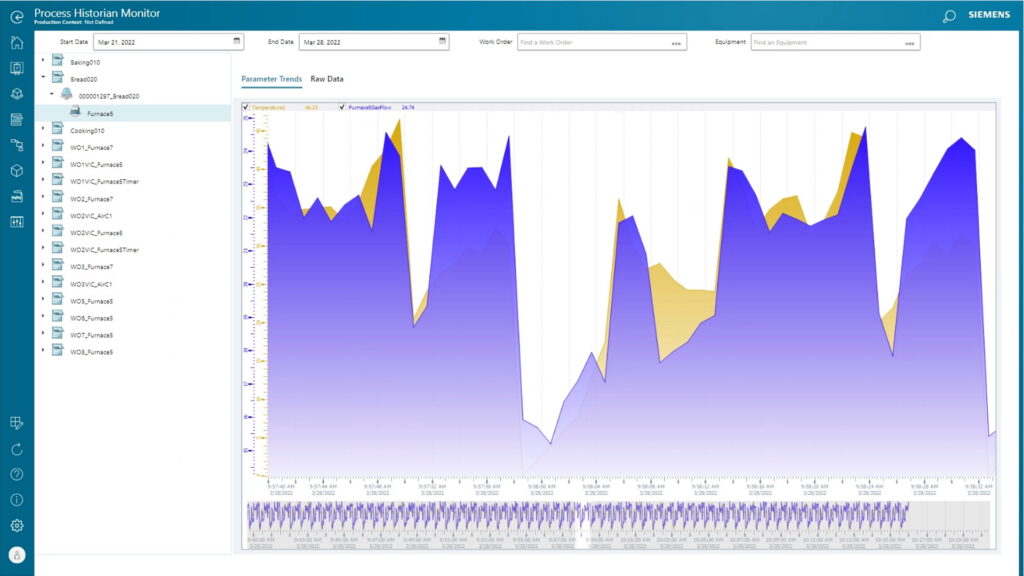Click the Siemens logo
Viewport: 1024px width, 576px height.
pyautogui.click(x=989, y=14)
